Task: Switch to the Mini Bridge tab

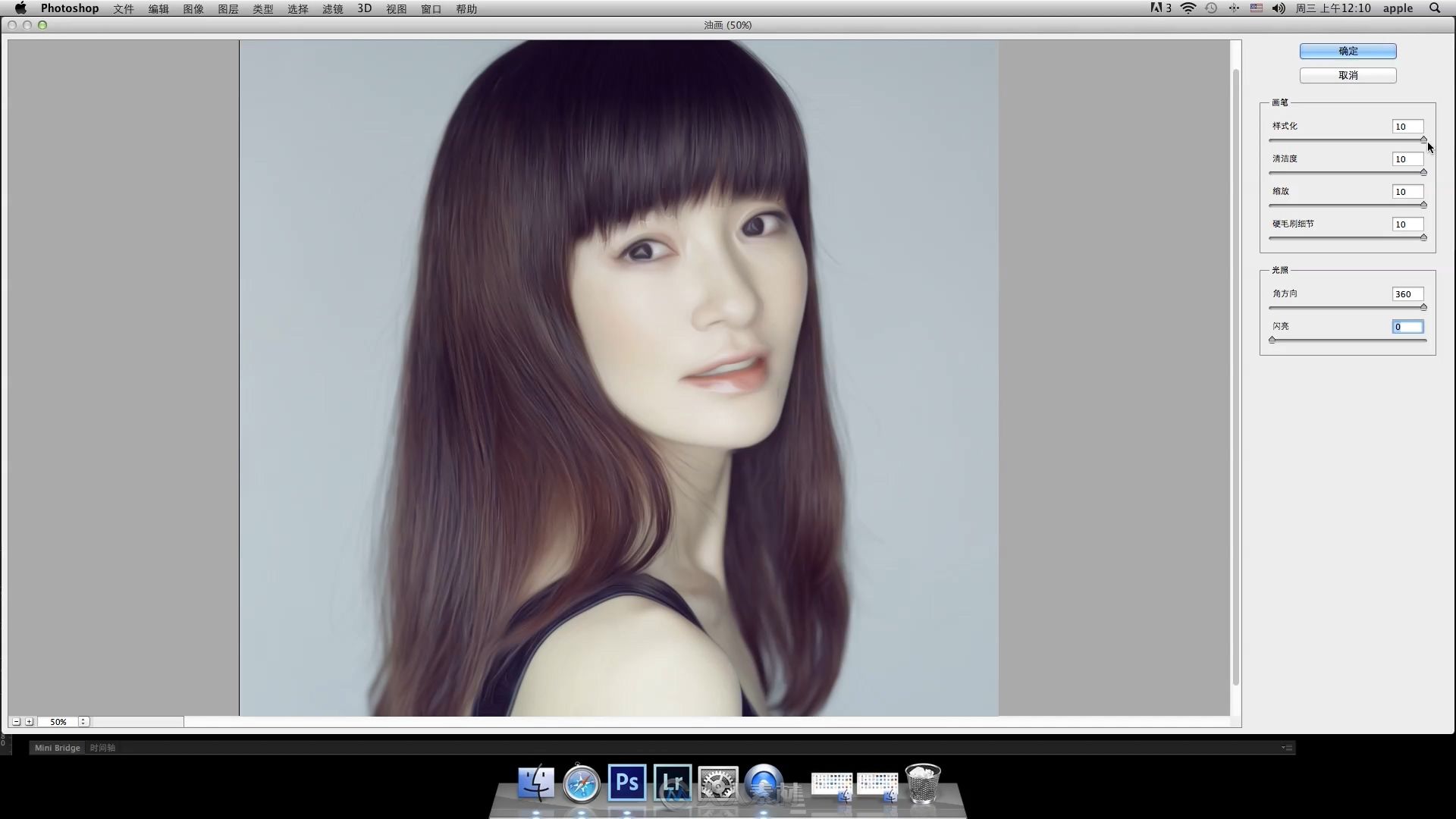Action: click(x=57, y=748)
